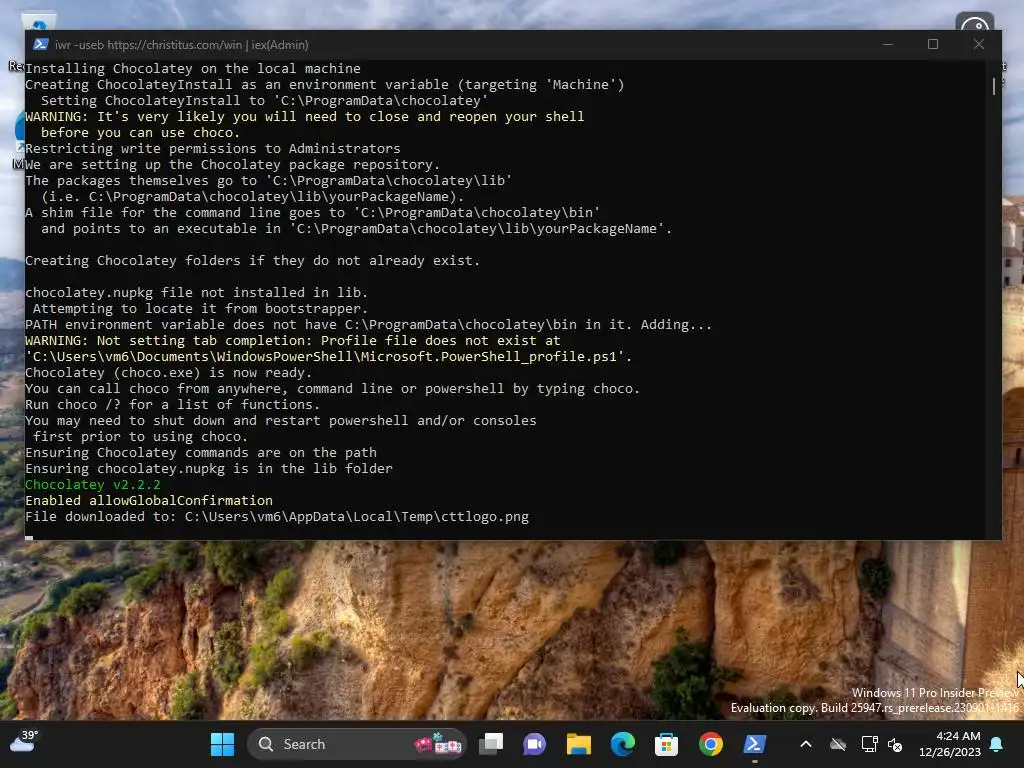Image resolution: width=1024 pixels, height=768 pixels.
Task: Select the running PowerShell taskbar icon
Action: tap(754, 744)
